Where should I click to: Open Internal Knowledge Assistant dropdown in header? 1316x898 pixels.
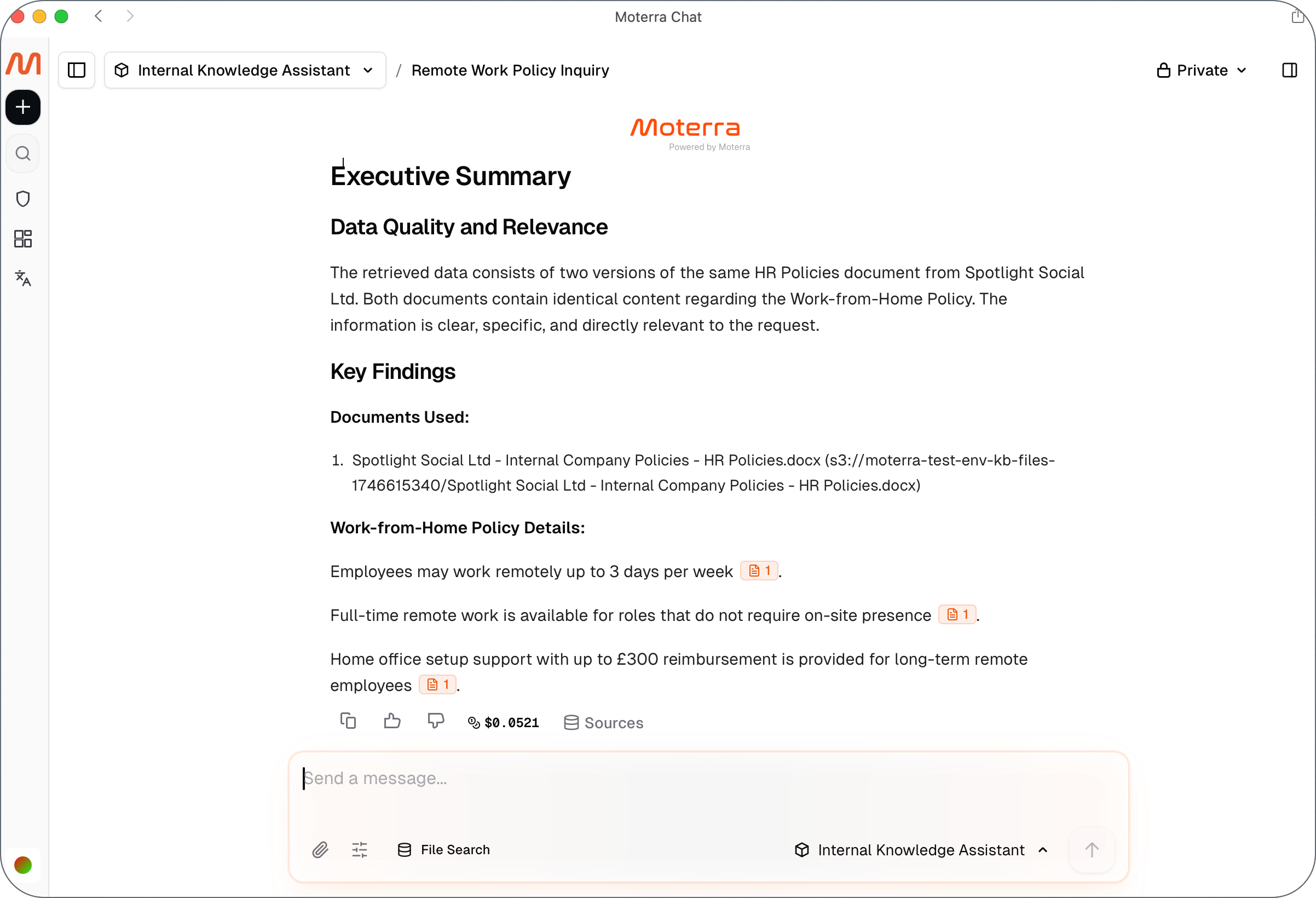point(245,70)
